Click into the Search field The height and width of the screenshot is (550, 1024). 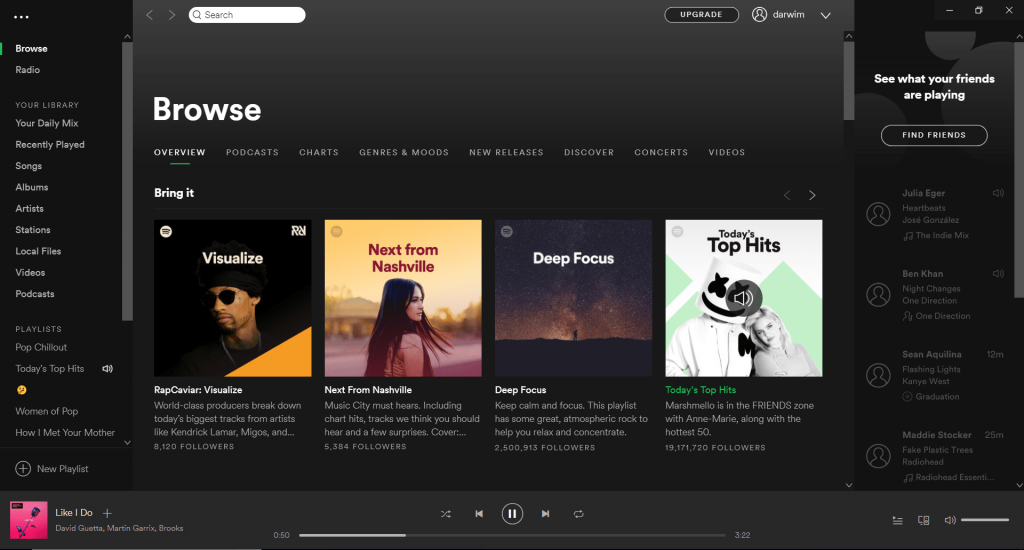[x=250, y=15]
